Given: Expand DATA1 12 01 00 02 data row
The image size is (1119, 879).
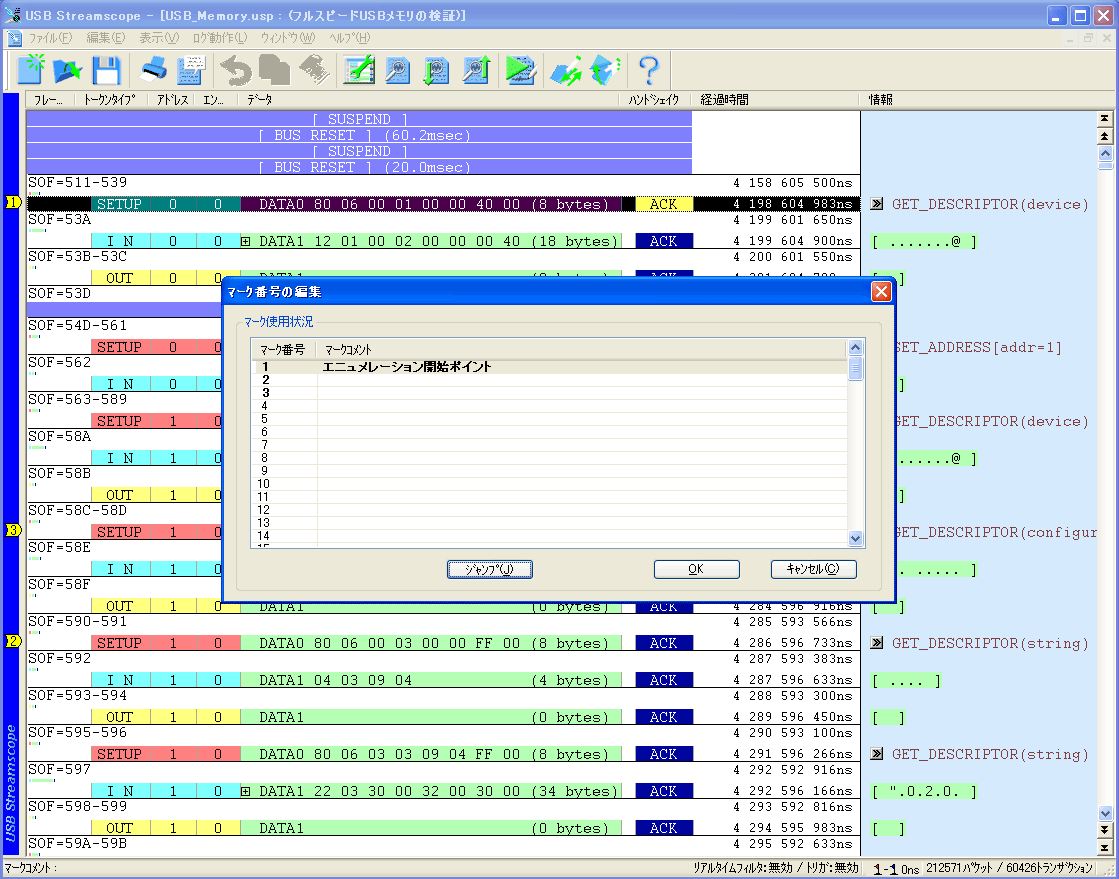Looking at the screenshot, I should click(245, 241).
